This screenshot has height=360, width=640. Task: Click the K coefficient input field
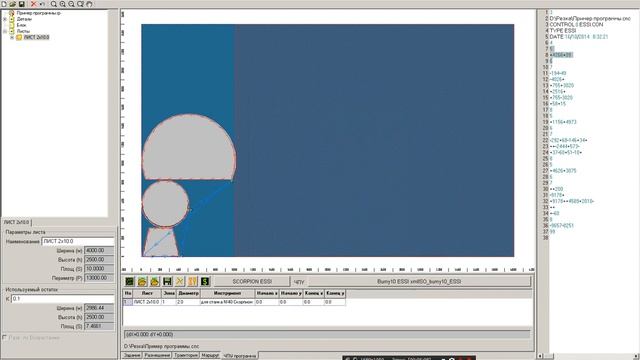[63, 299]
